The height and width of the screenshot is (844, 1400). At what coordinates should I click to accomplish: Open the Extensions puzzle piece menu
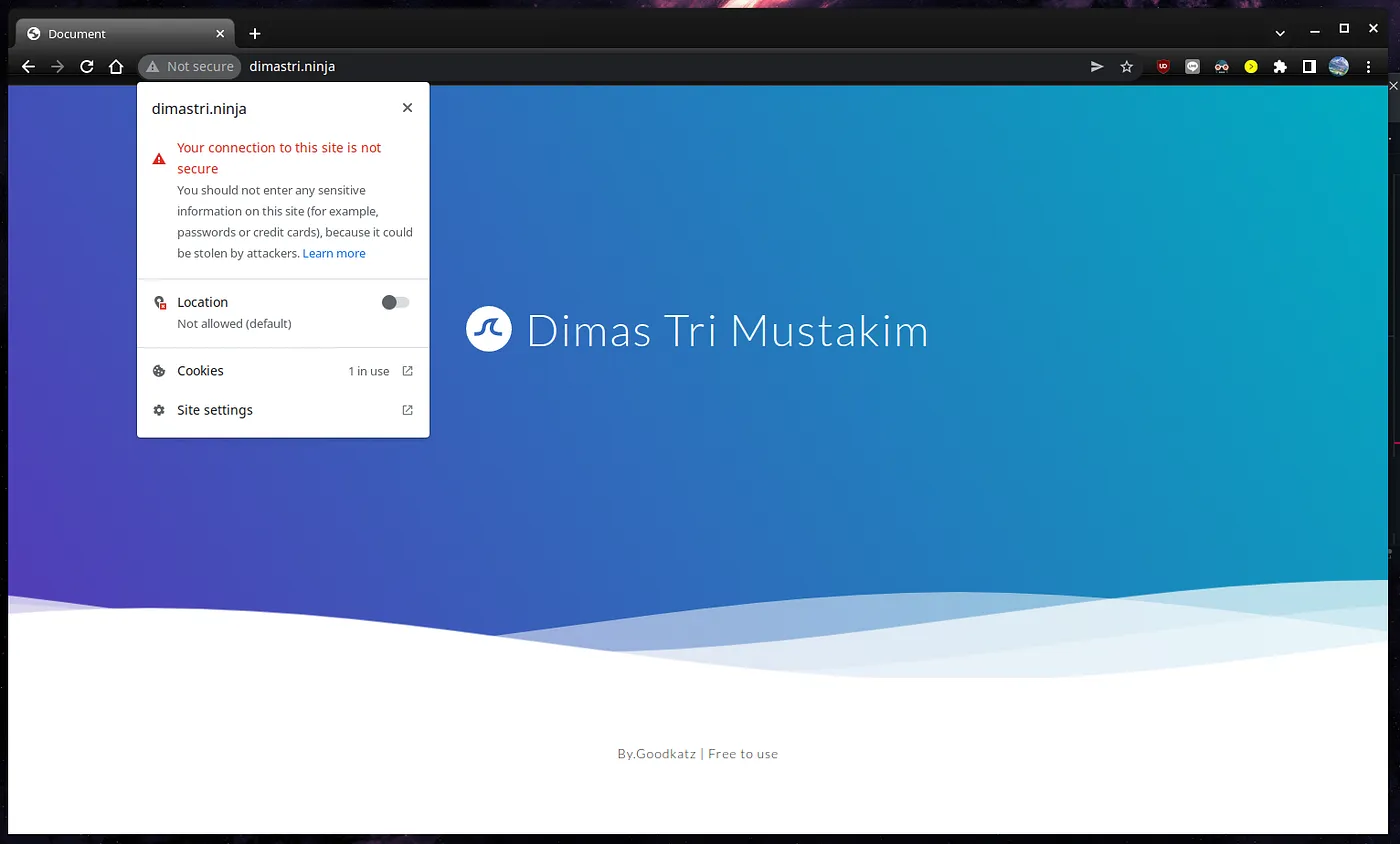1279,67
